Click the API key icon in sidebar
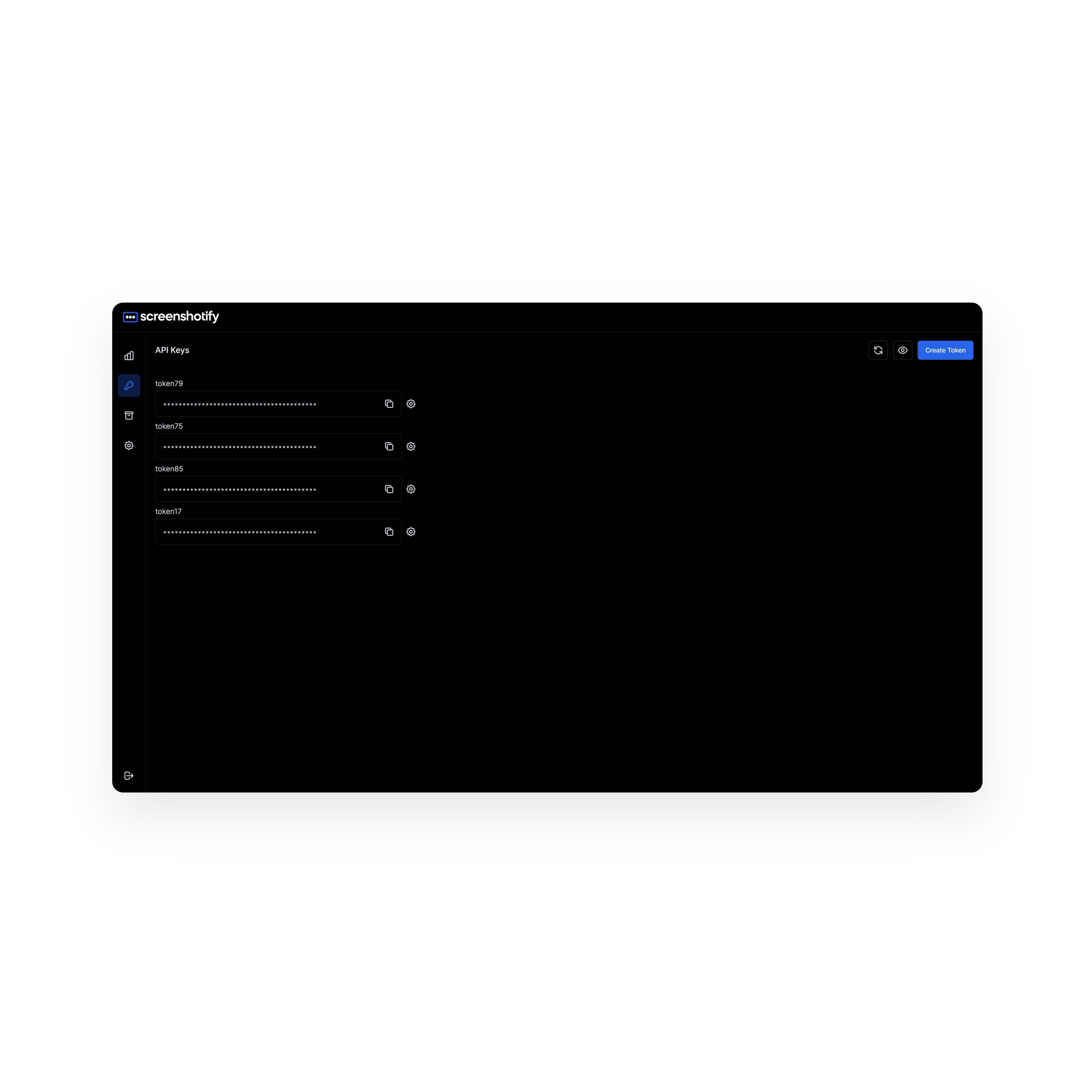Viewport: 1092px width, 1092px height. pos(128,385)
